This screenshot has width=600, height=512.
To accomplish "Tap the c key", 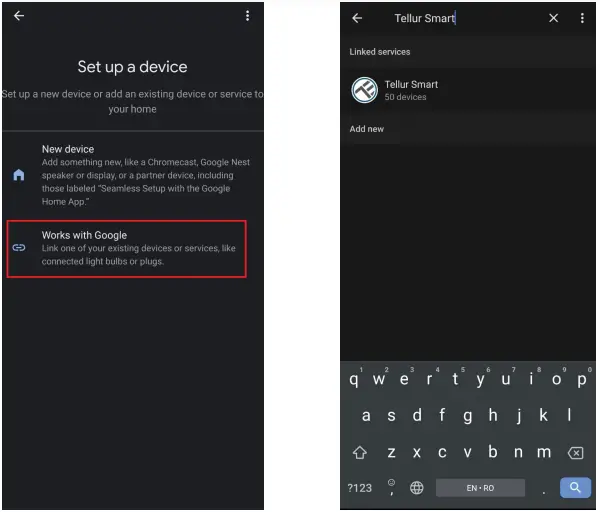I will tap(442, 453).
